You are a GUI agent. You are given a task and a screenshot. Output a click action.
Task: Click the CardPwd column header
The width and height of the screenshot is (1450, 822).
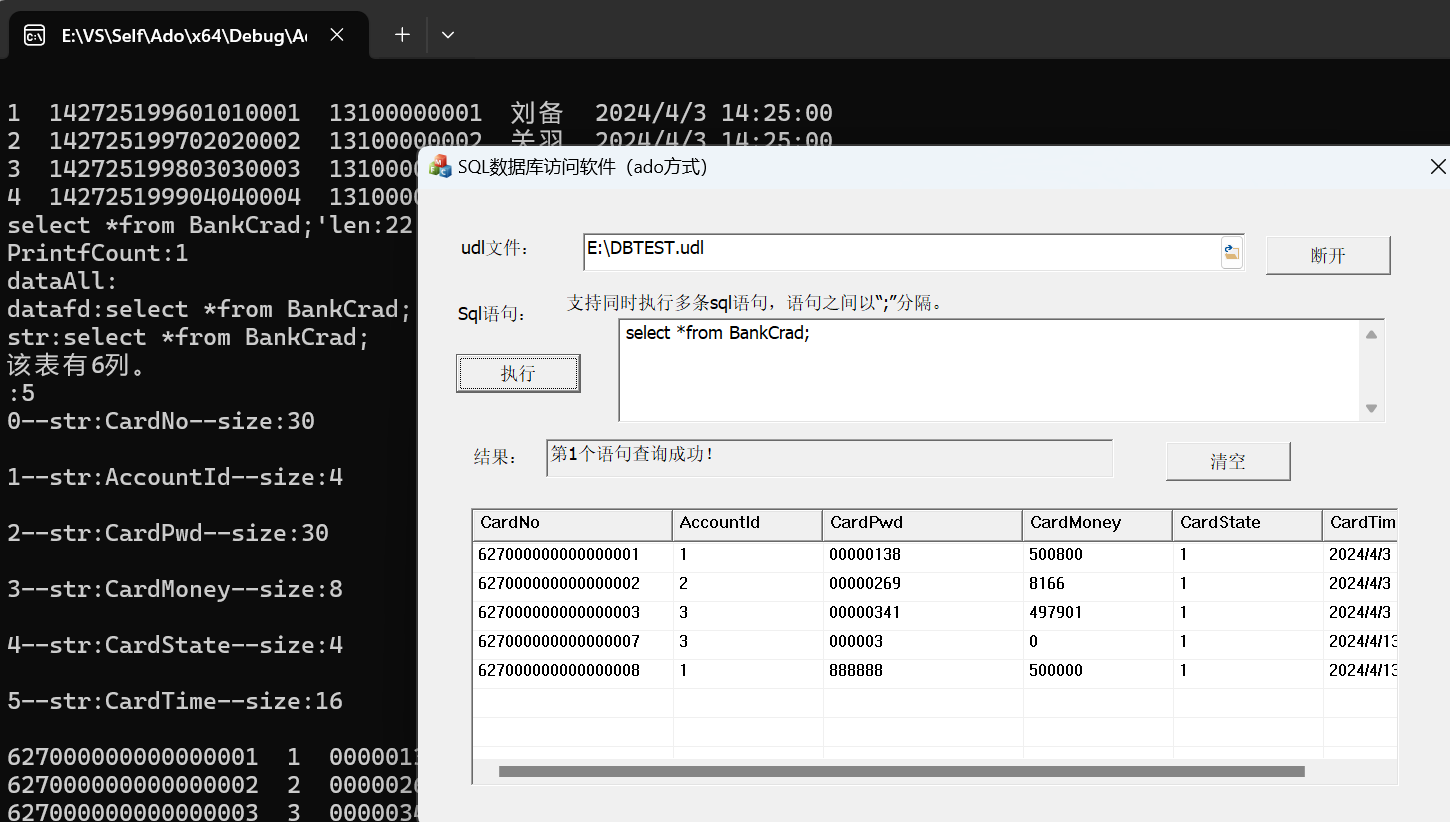922,523
